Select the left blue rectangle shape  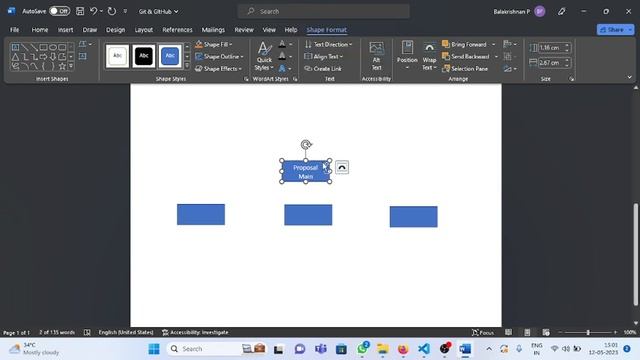tap(201, 214)
